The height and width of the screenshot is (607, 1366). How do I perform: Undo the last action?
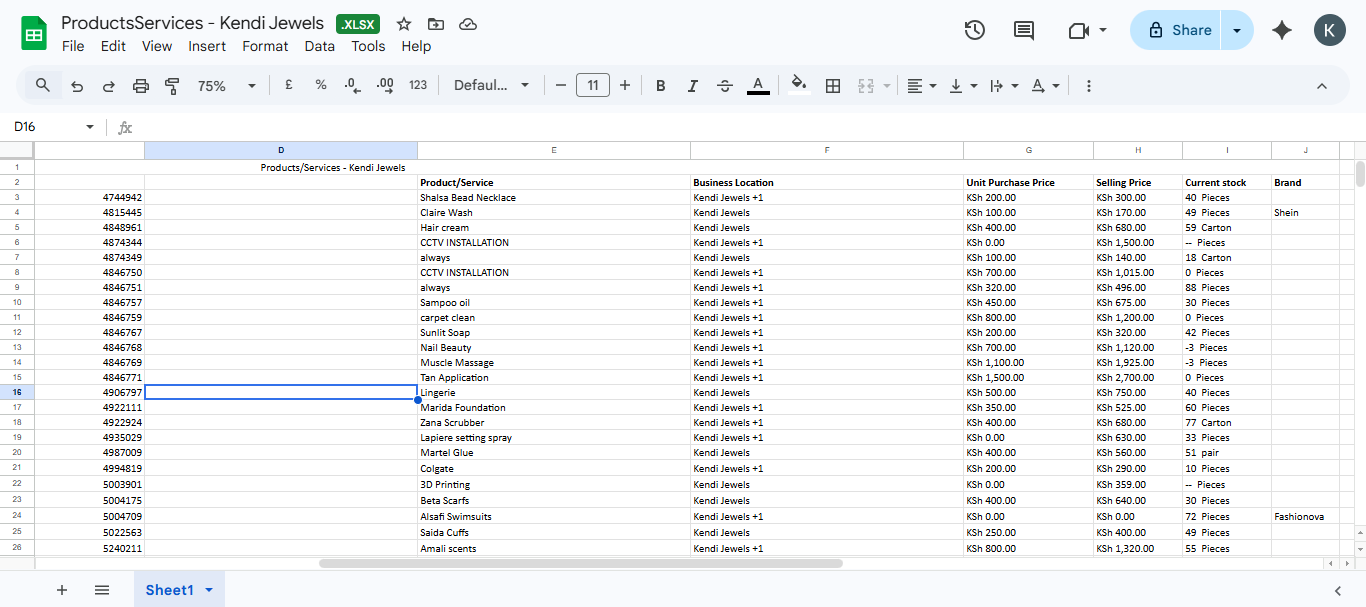(x=77, y=86)
